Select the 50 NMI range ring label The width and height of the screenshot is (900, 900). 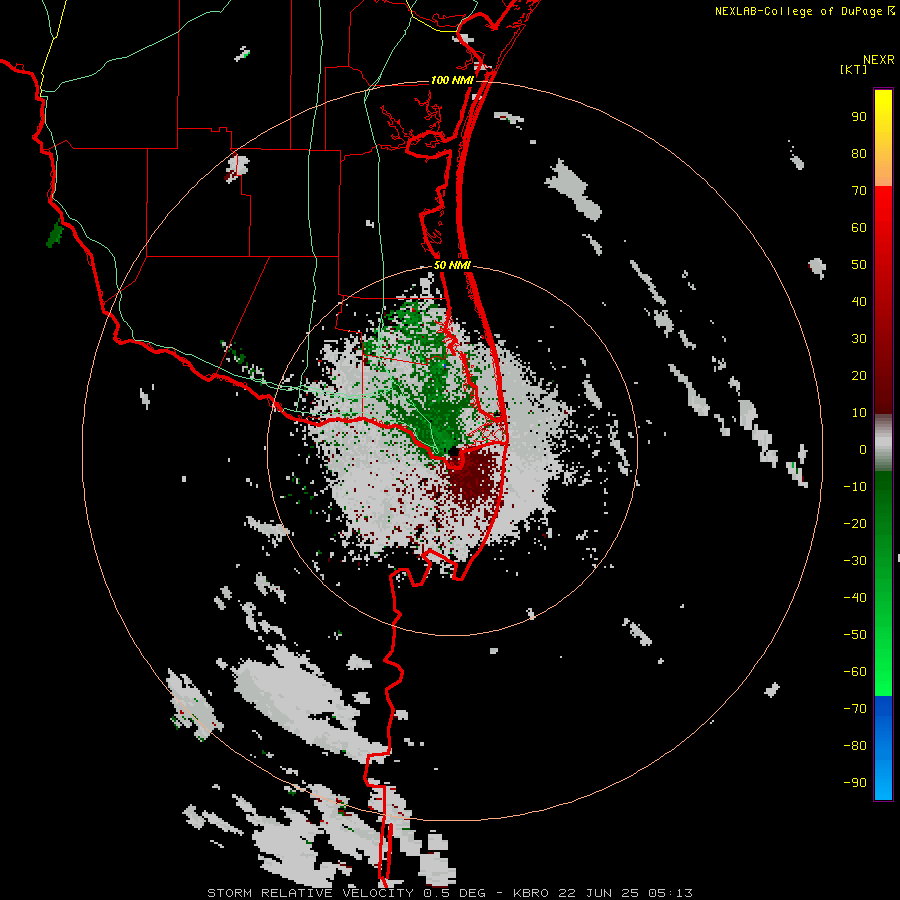[x=452, y=265]
